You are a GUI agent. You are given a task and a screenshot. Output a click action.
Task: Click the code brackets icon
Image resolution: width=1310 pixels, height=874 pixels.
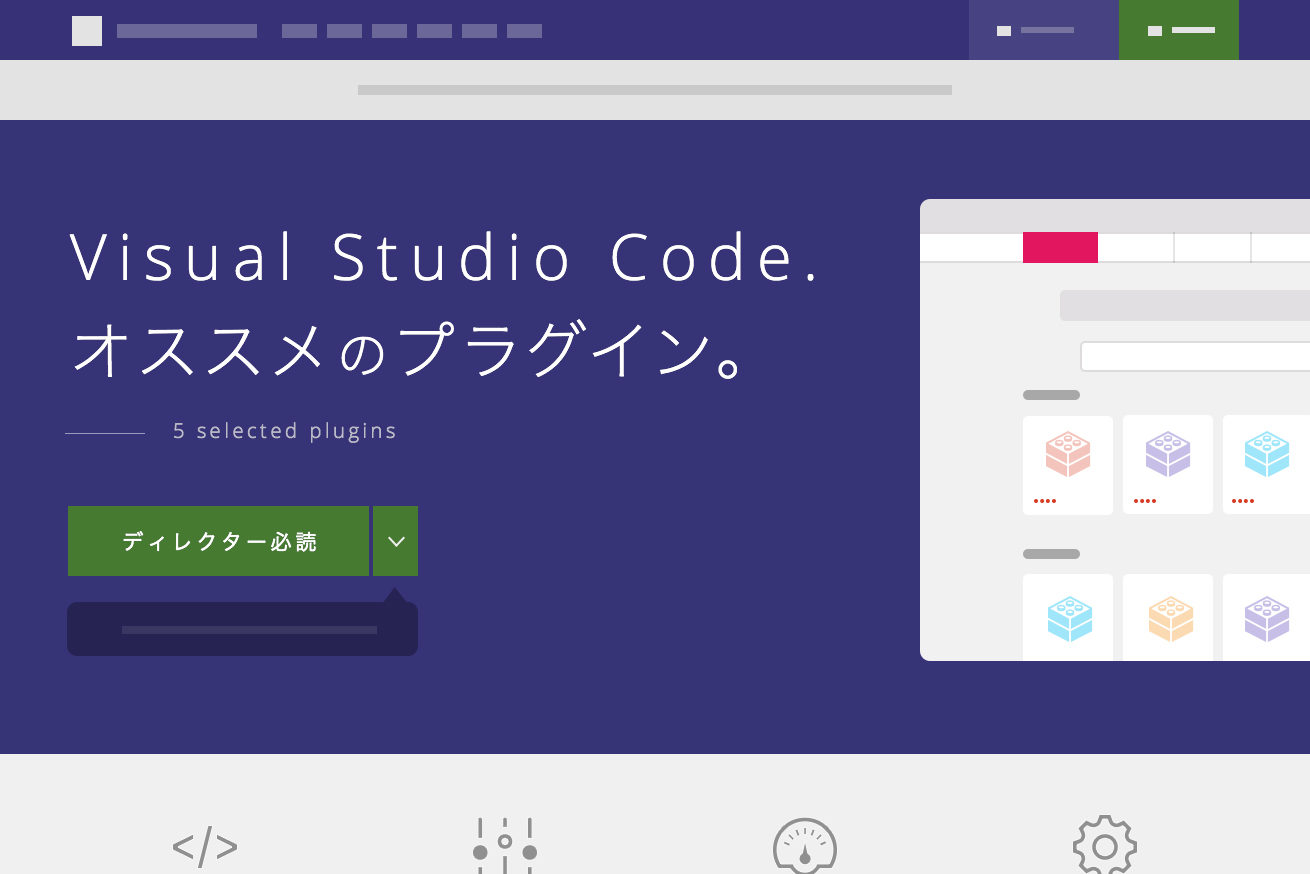pyautogui.click(x=205, y=847)
